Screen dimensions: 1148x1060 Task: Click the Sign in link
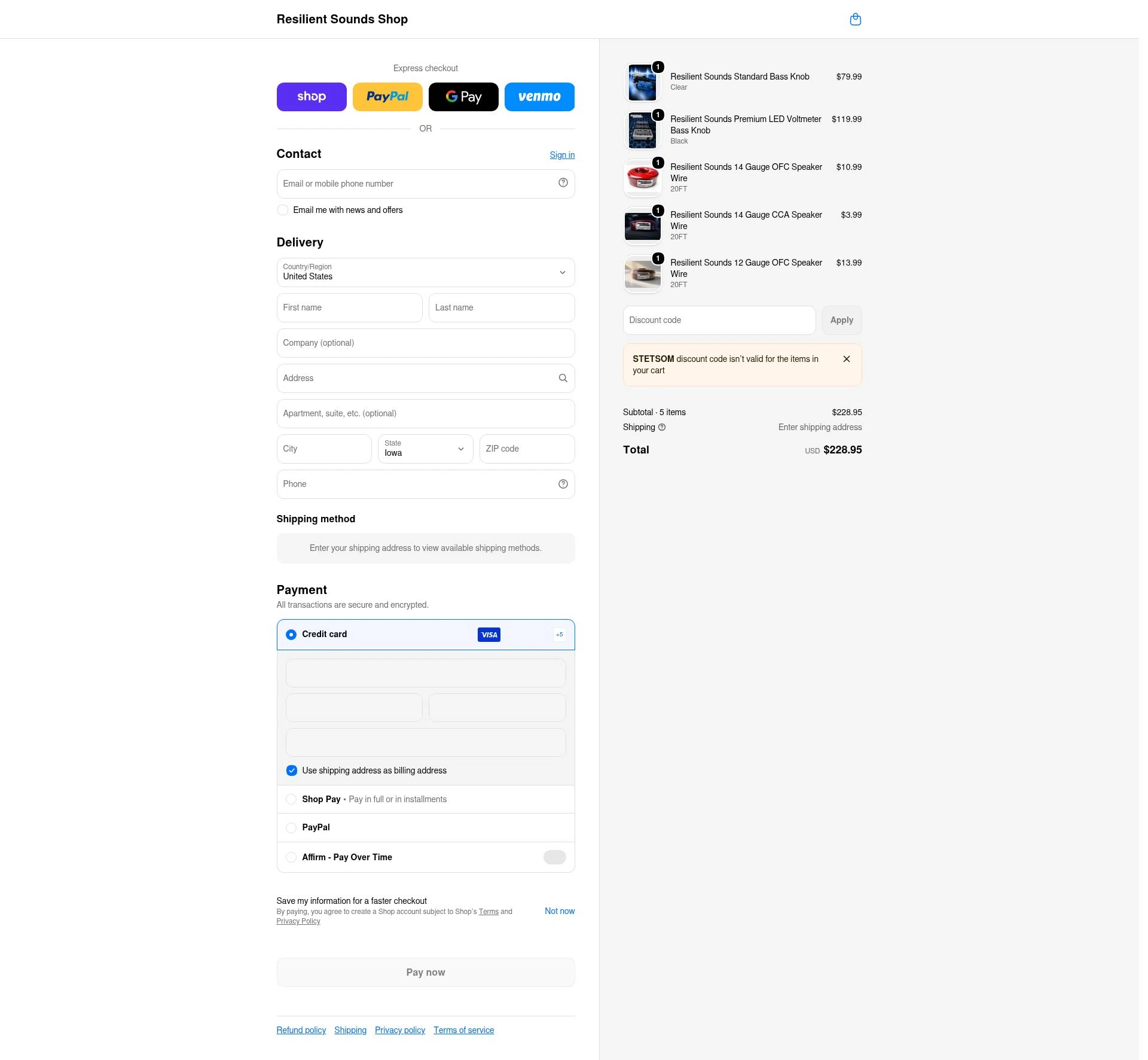click(x=562, y=155)
